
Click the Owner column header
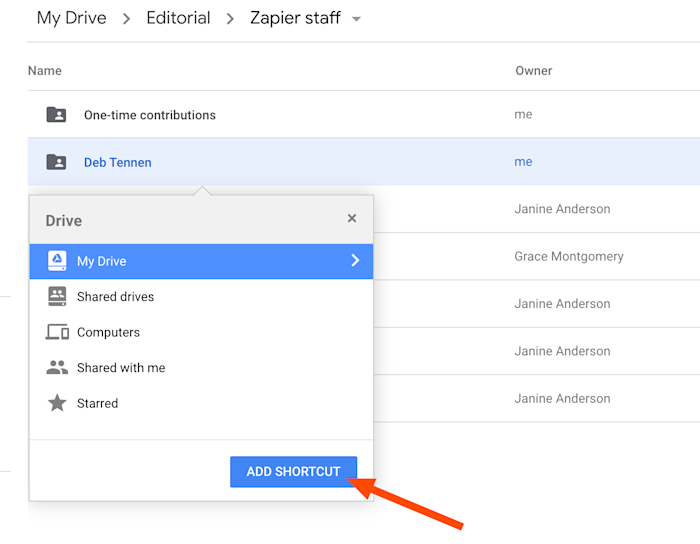click(533, 71)
